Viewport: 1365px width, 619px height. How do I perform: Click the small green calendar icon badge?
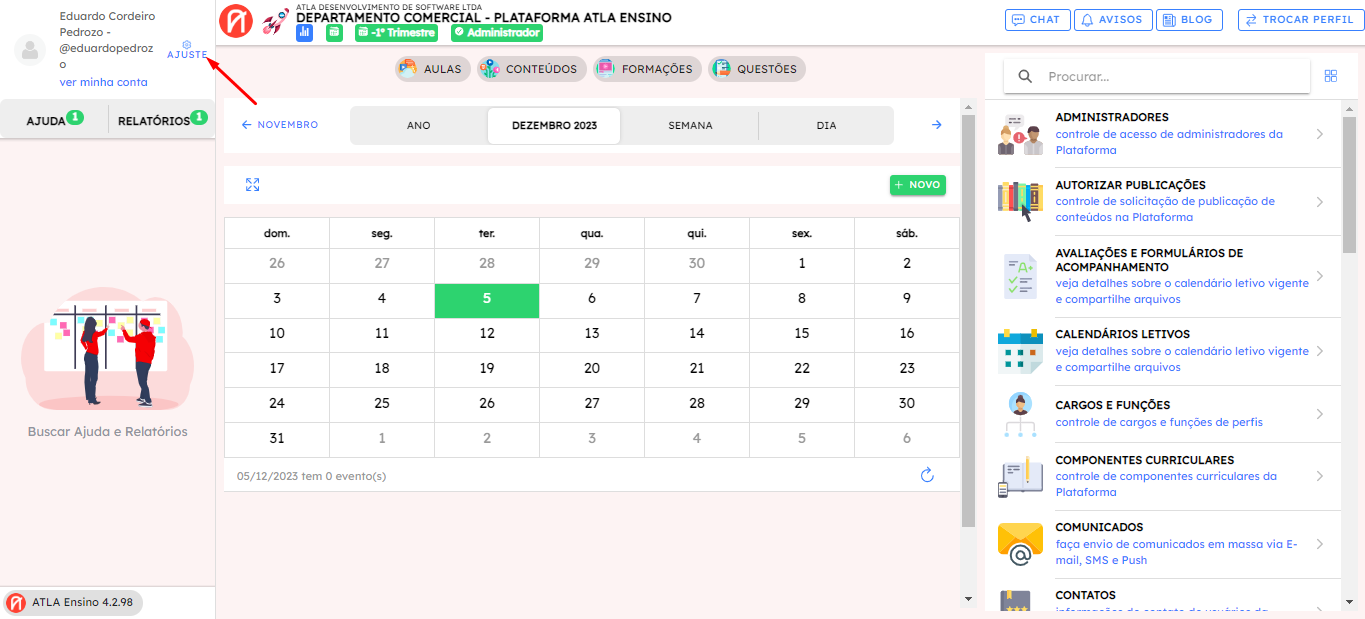334,33
